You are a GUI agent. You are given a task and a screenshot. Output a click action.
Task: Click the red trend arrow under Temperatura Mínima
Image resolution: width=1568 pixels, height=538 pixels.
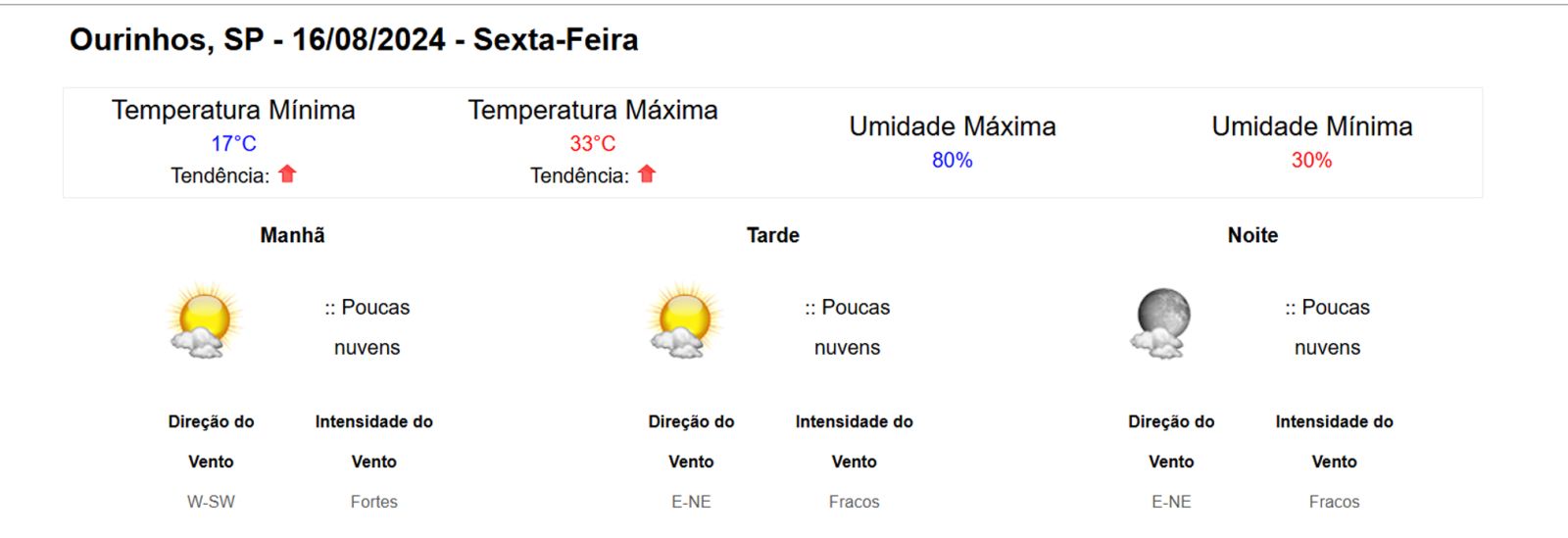pos(287,174)
